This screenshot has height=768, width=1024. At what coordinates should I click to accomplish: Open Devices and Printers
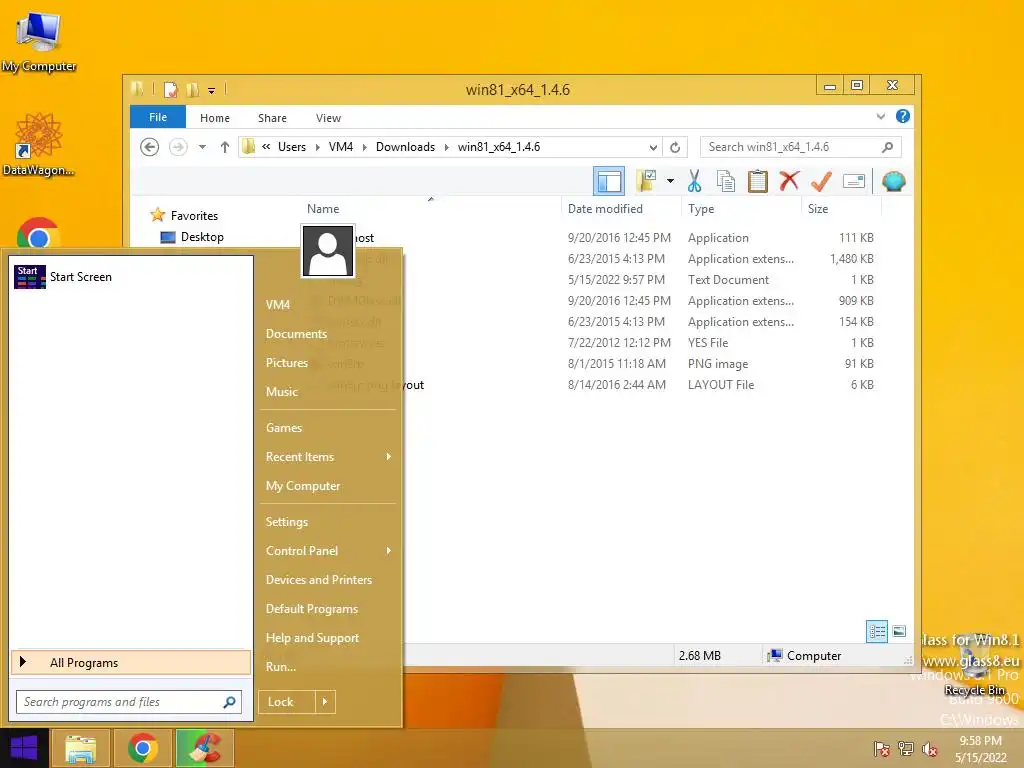[319, 580]
